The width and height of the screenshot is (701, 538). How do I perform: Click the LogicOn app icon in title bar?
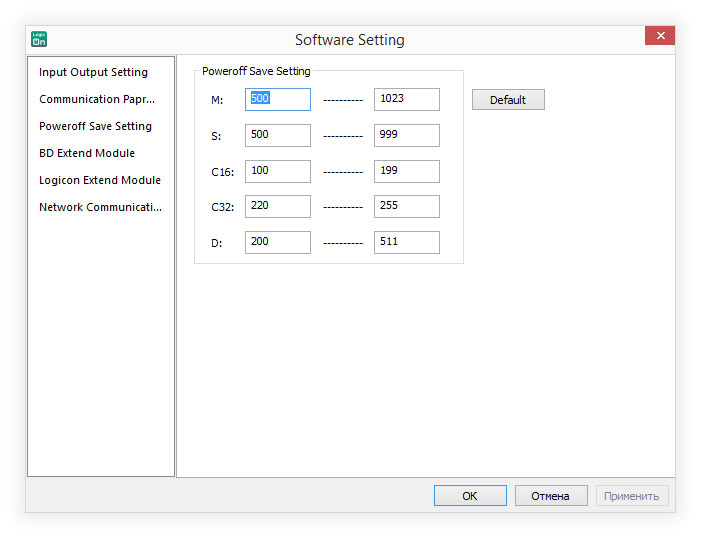point(39,39)
